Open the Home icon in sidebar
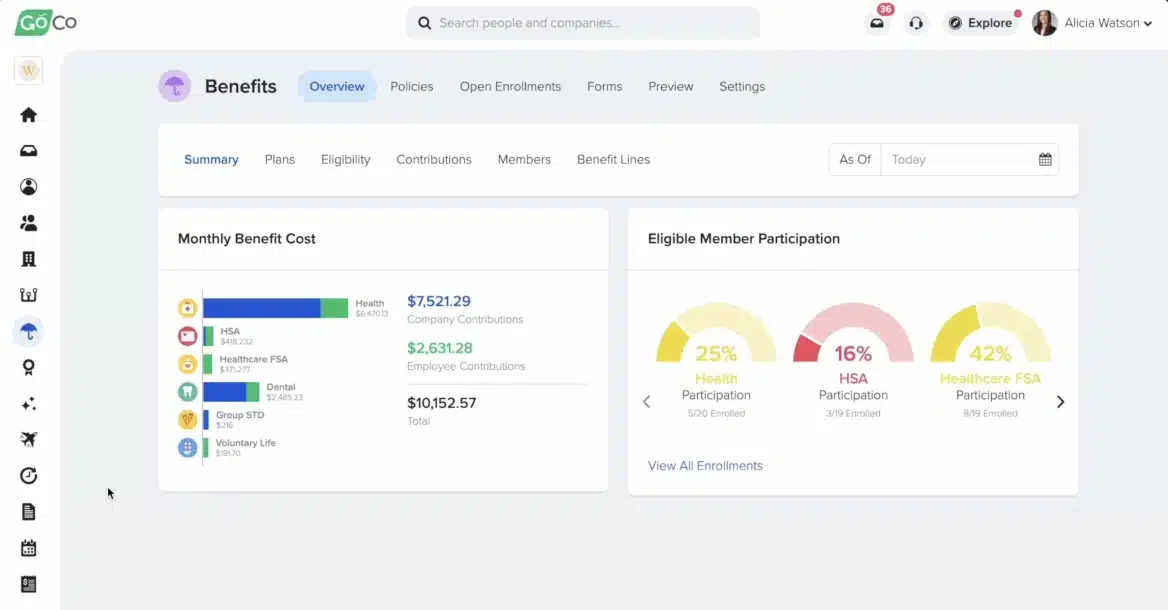This screenshot has height=610, width=1168. [28, 115]
